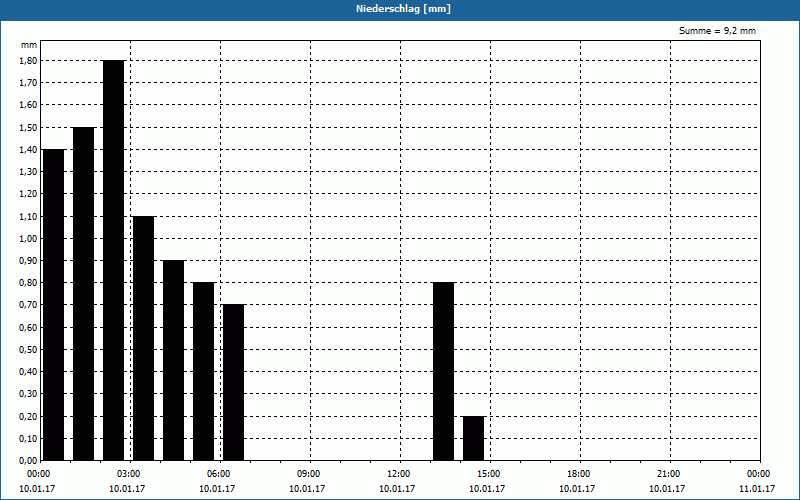This screenshot has height=500, width=800.
Task: Select the 'Summe = 9,2 mm' total label
Action: pos(717,31)
